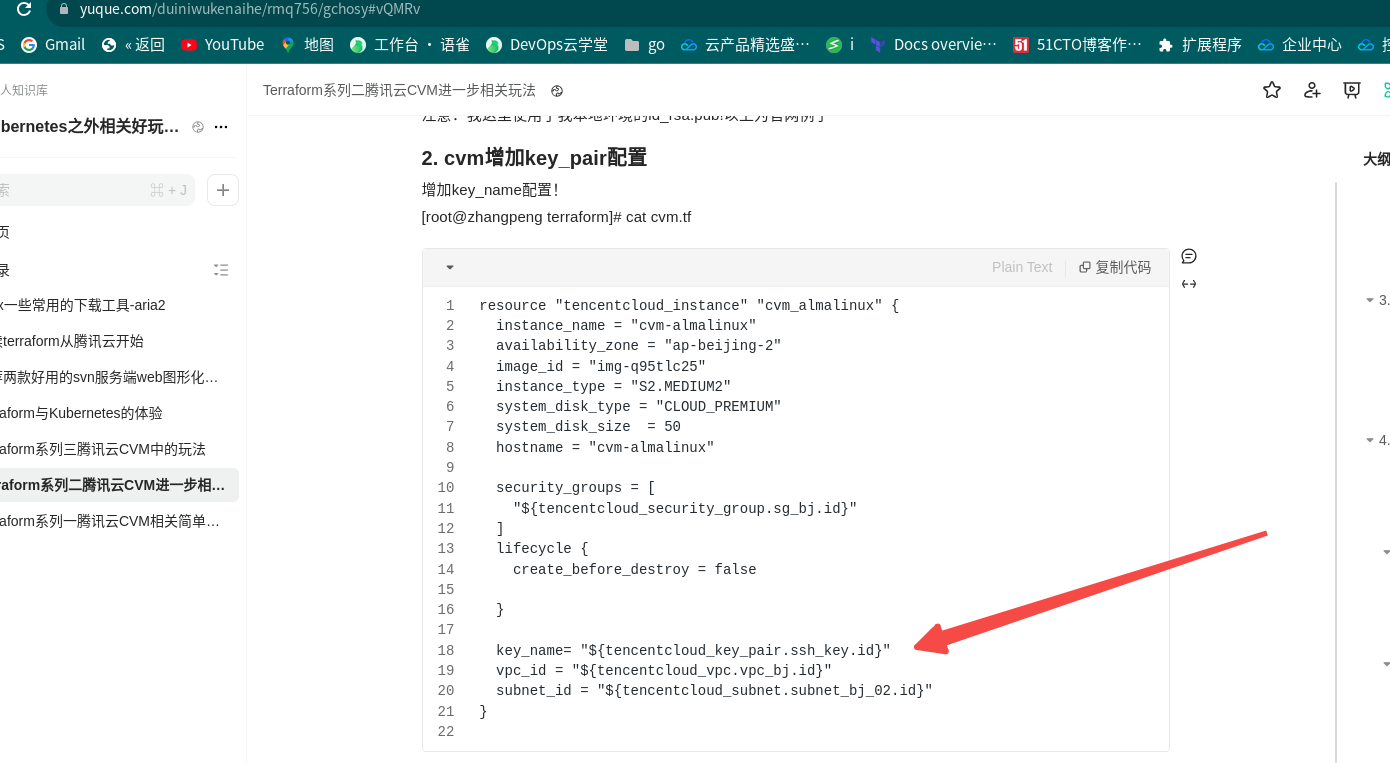
Task: Click the code line "lifecycle {"
Action: pyautogui.click(x=542, y=548)
